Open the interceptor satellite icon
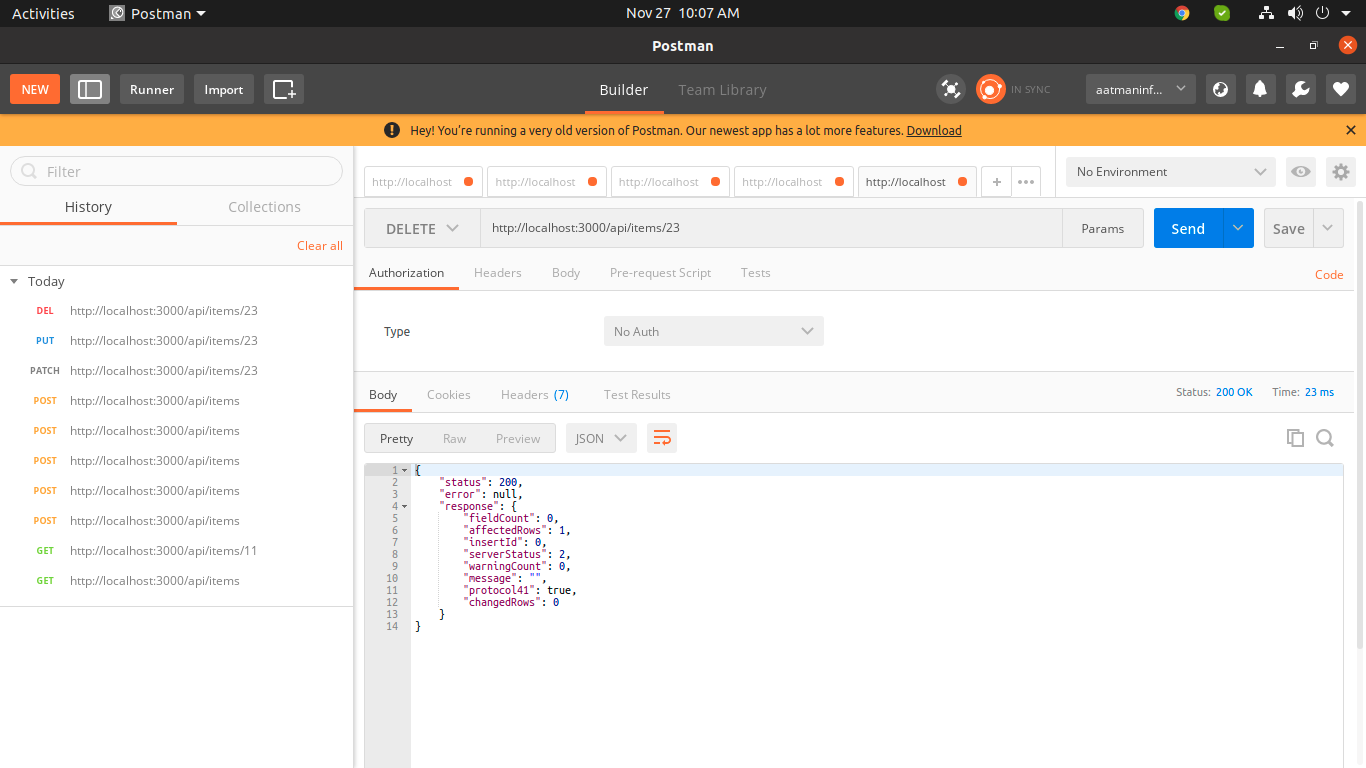This screenshot has height=768, width=1366. tap(950, 89)
